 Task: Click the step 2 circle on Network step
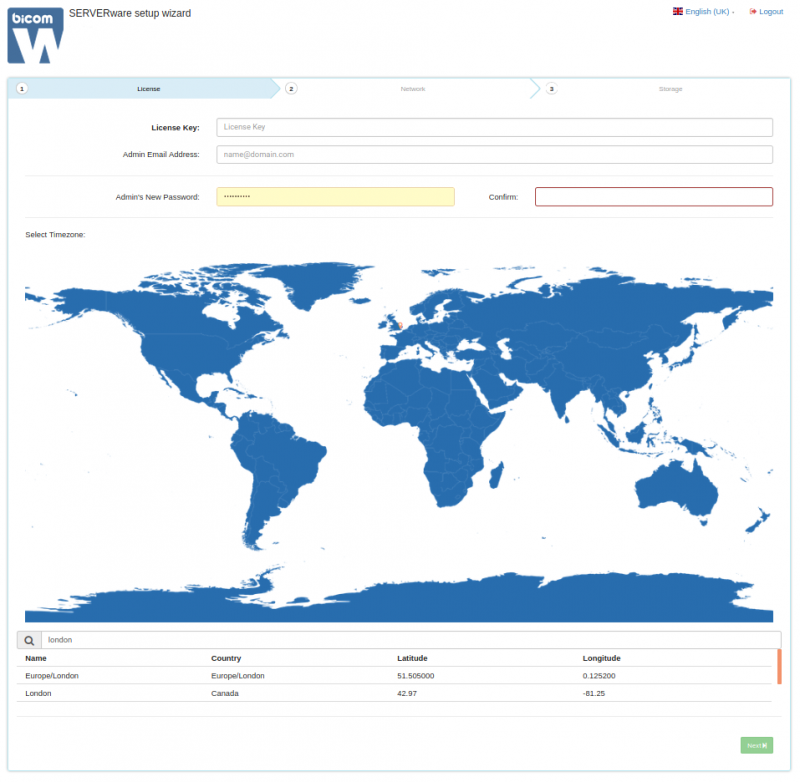(291, 88)
